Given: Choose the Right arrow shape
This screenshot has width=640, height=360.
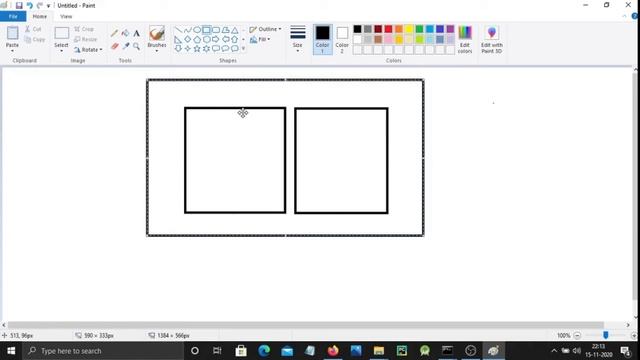Looking at the screenshot, I should pyautogui.click(x=216, y=40).
